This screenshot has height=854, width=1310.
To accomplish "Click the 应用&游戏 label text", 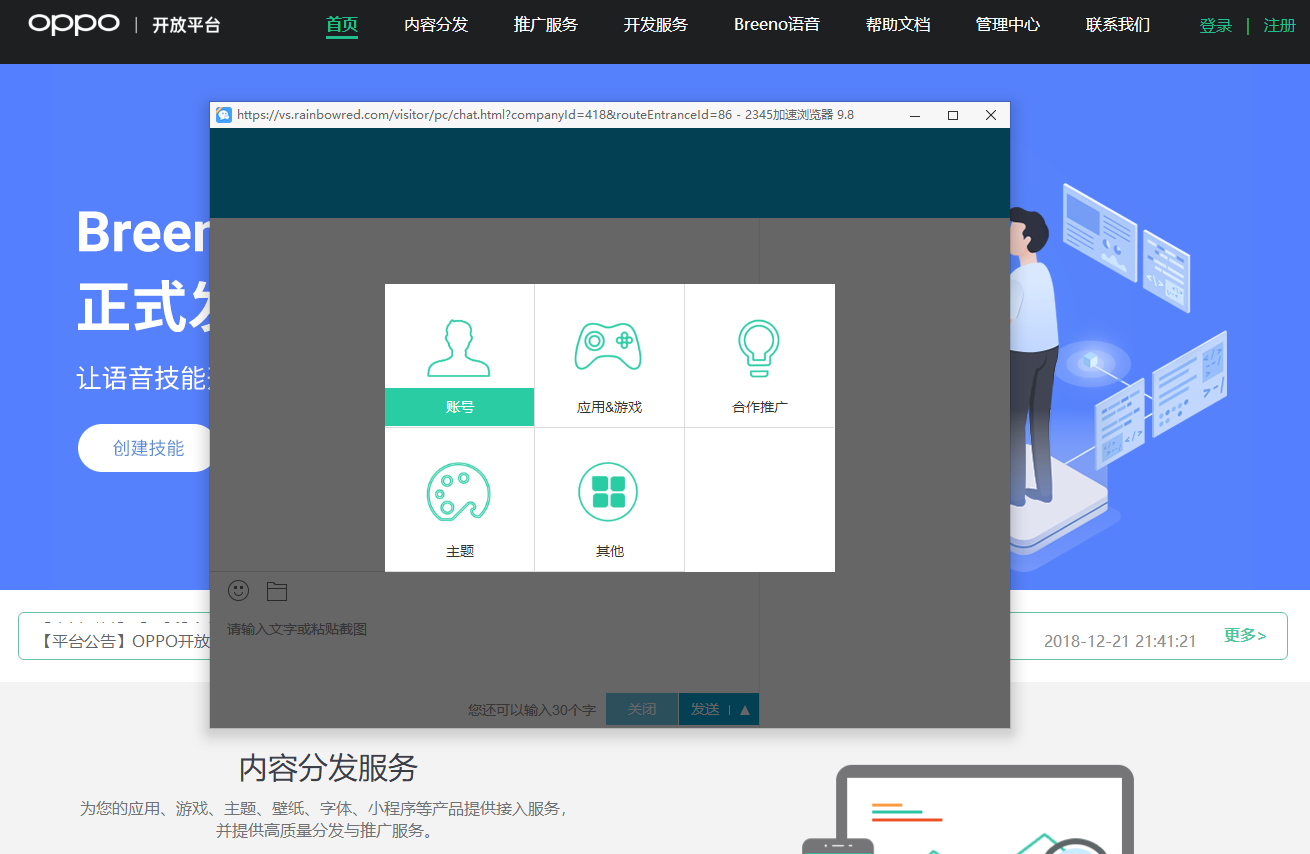I will 609,407.
